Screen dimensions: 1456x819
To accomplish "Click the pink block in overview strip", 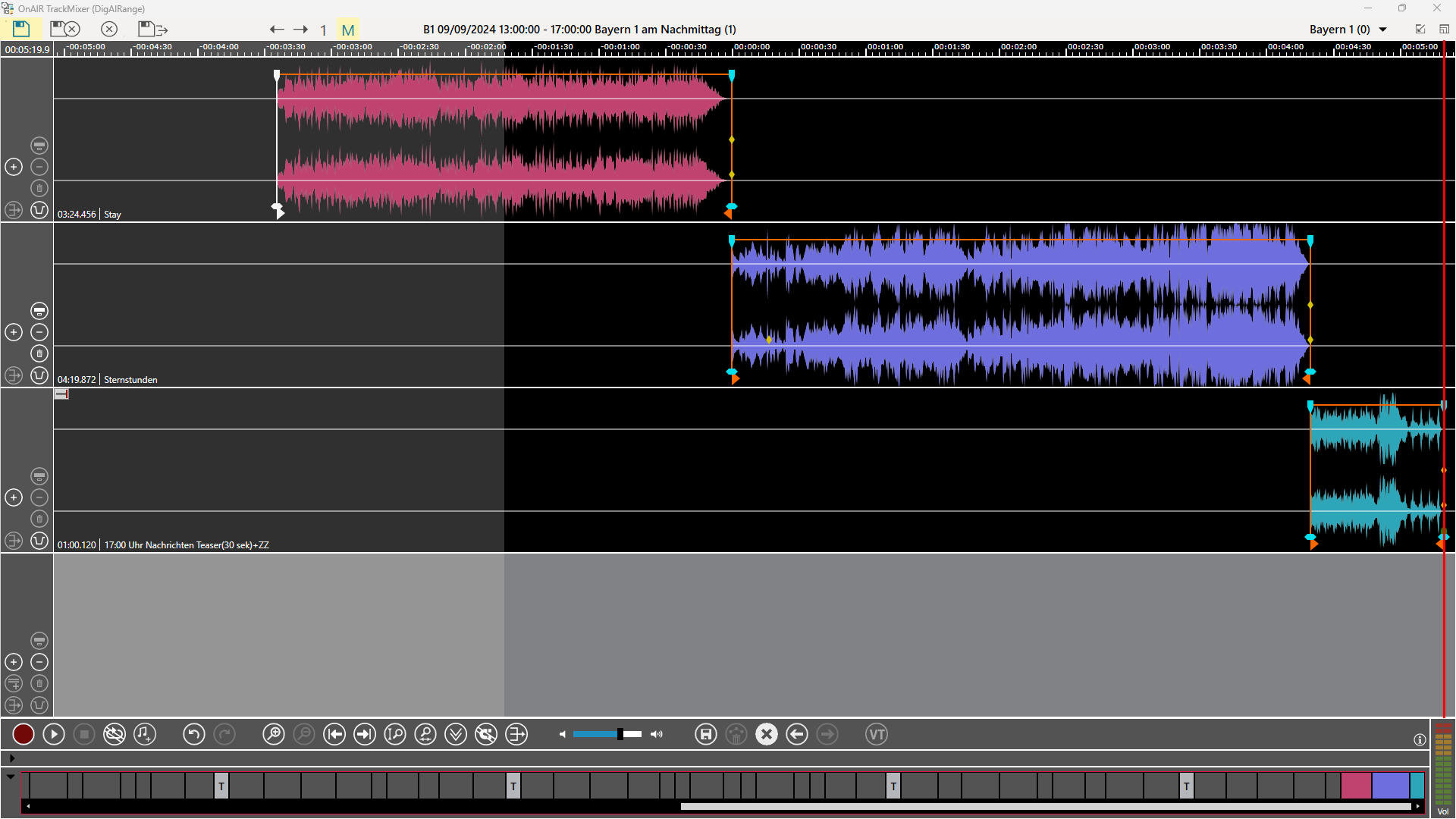I will tap(1355, 786).
